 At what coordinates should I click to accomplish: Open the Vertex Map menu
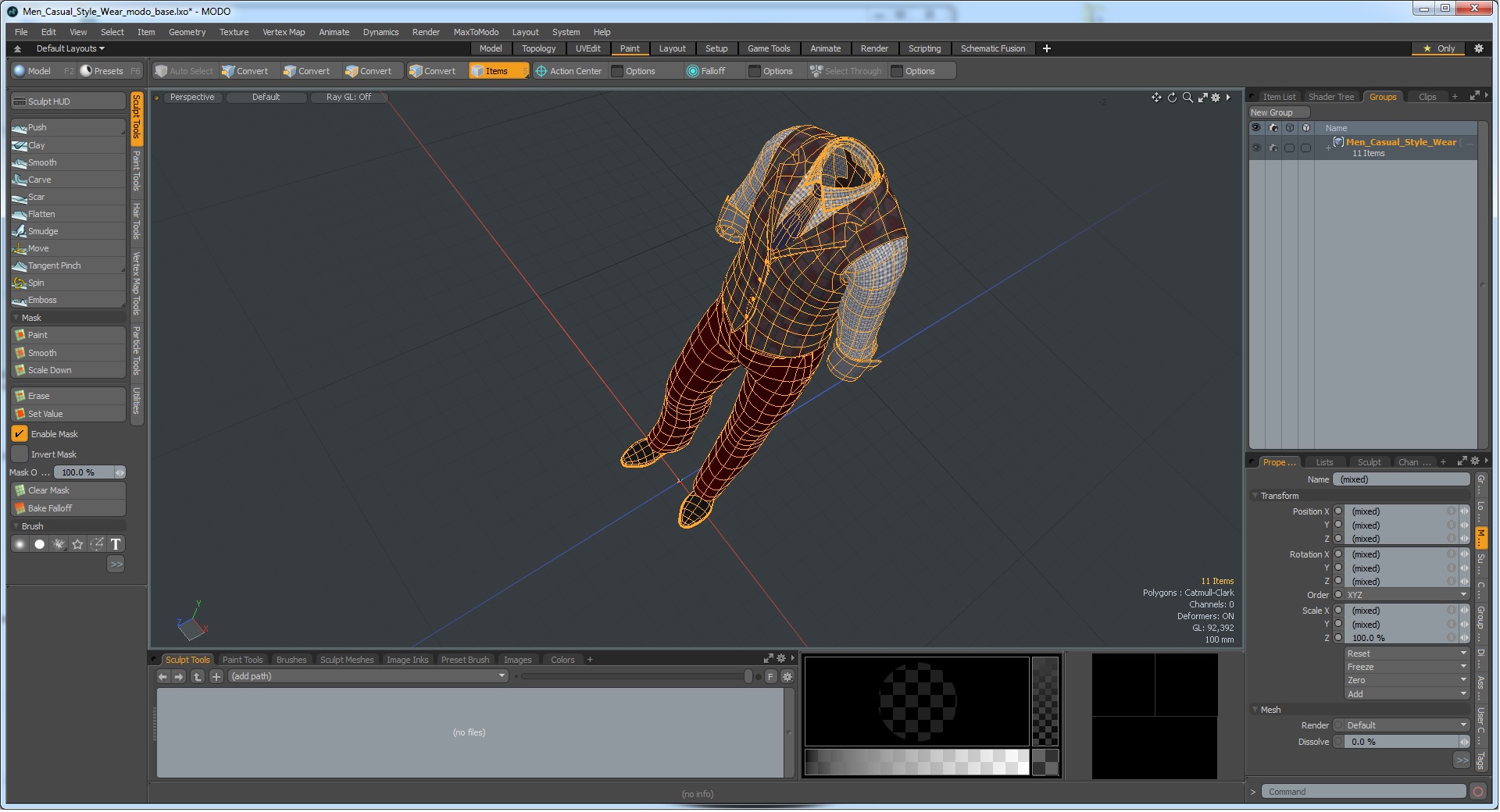point(284,32)
